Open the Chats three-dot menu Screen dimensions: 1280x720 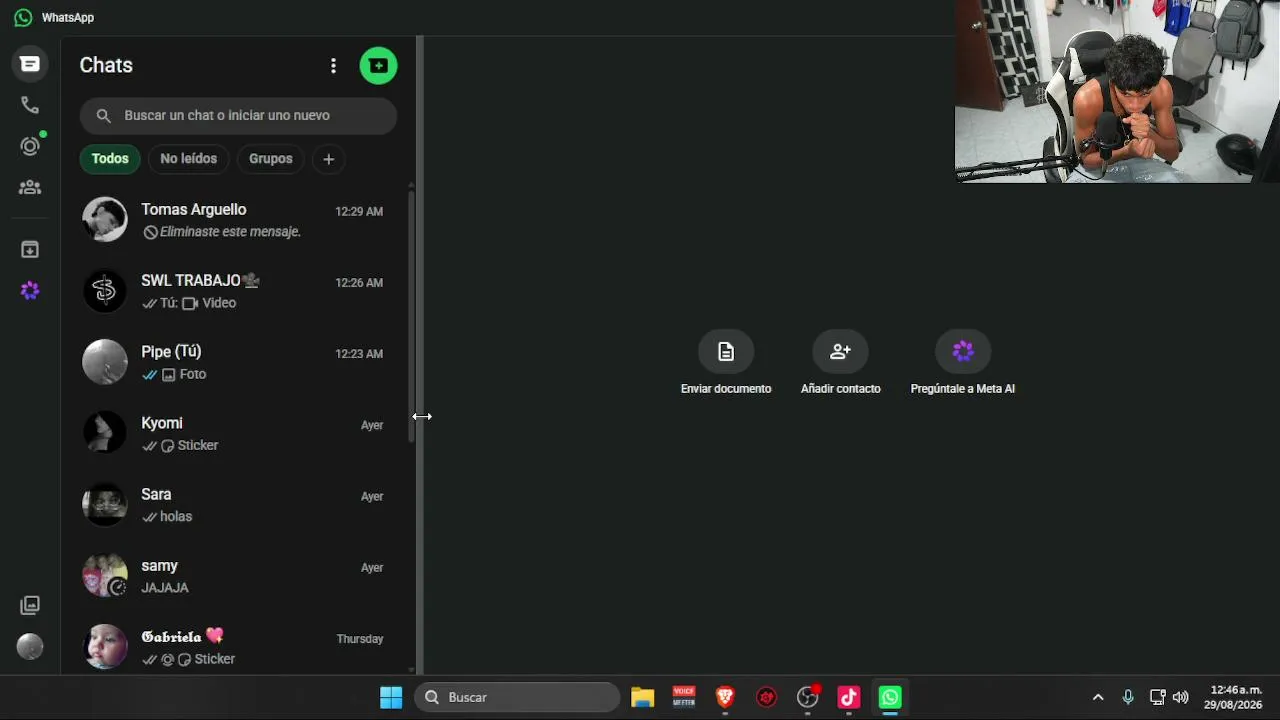coord(333,66)
